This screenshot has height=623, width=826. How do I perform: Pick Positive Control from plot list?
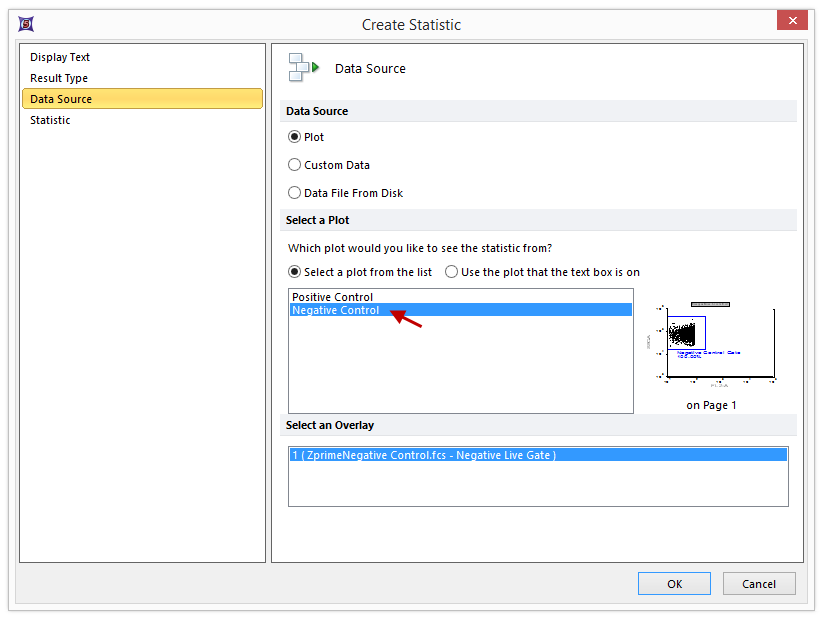click(x=332, y=297)
